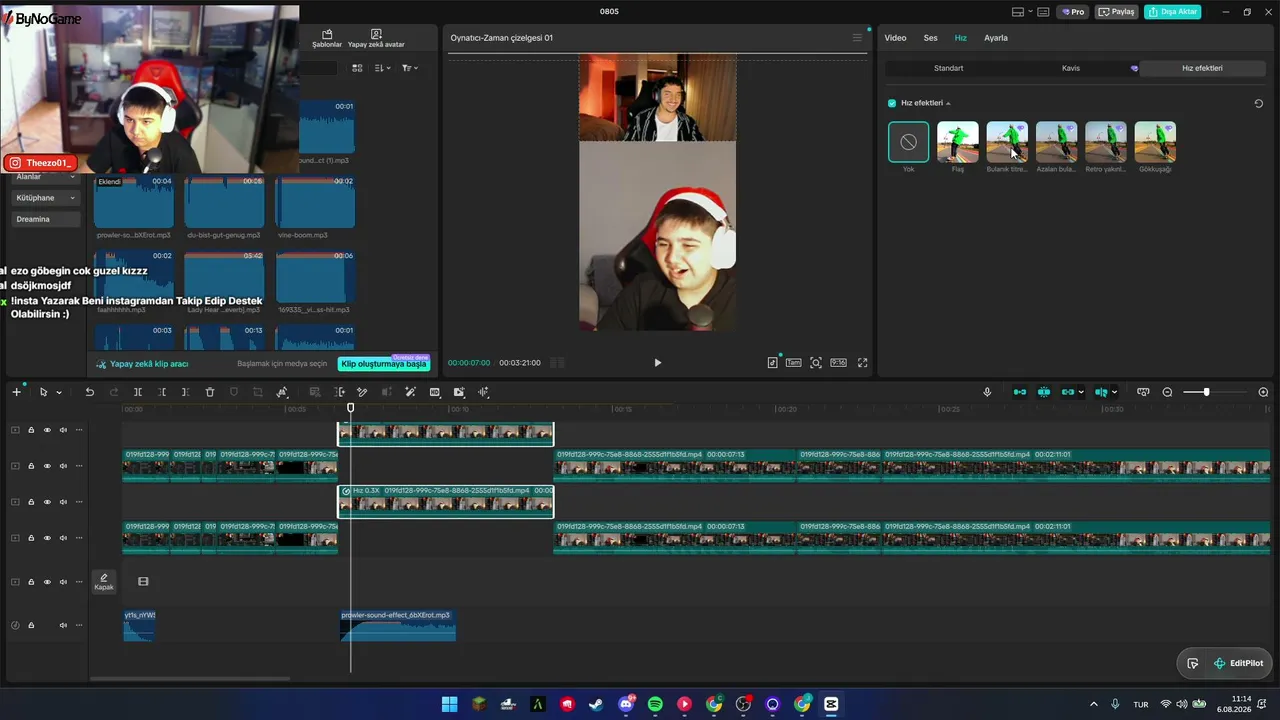Viewport: 1280px width, 720px height.
Task: Switch to the Video tab
Action: (895, 38)
